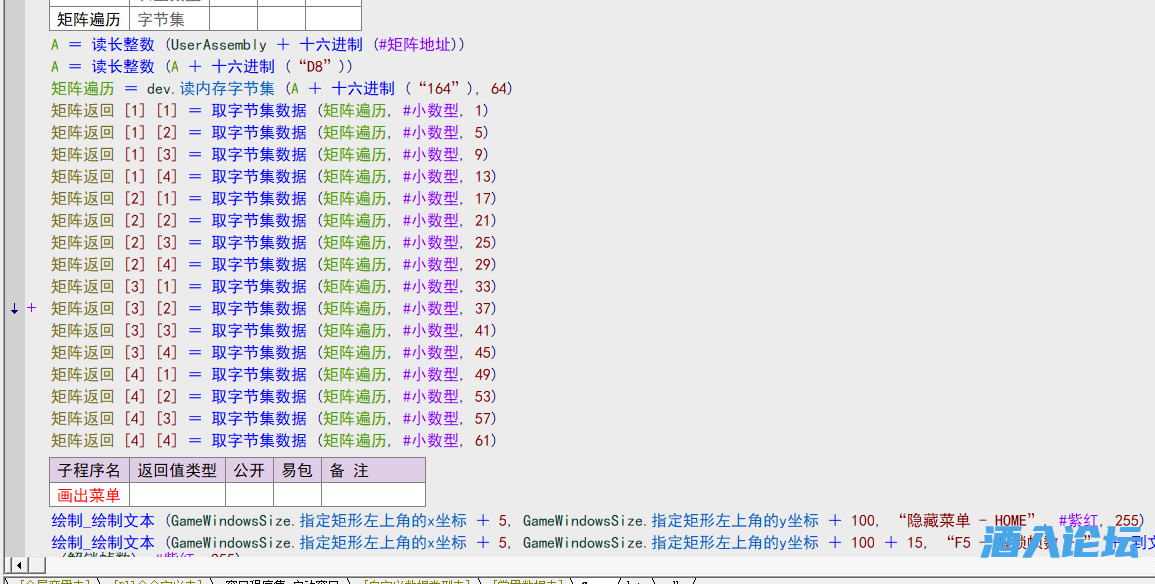This screenshot has width=1155, height=584.
Task: Toggle the 公开 cell for 画出菜单
Action: click(249, 495)
